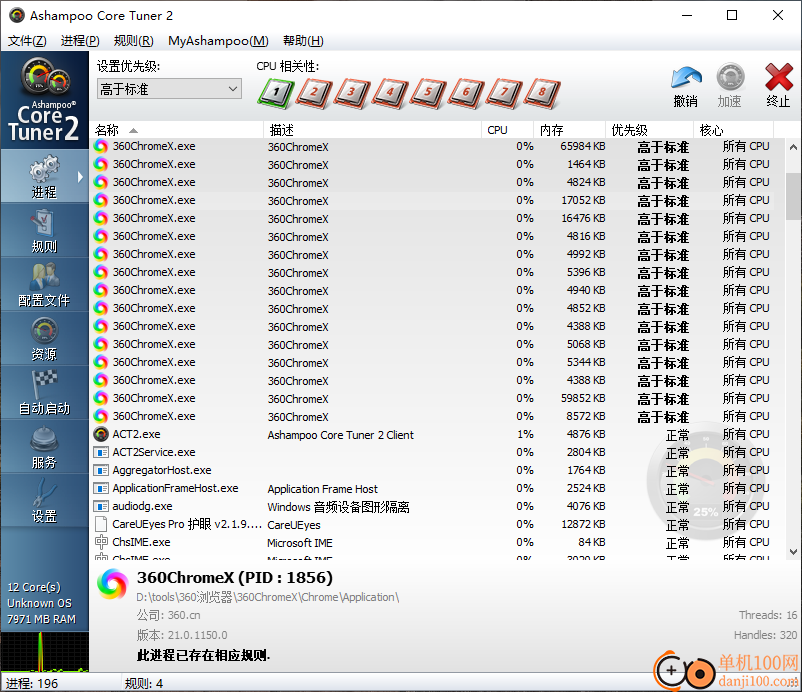802x692 pixels.
Task: Click the D:\tools\360浏览器 path text
Action: coord(268,597)
